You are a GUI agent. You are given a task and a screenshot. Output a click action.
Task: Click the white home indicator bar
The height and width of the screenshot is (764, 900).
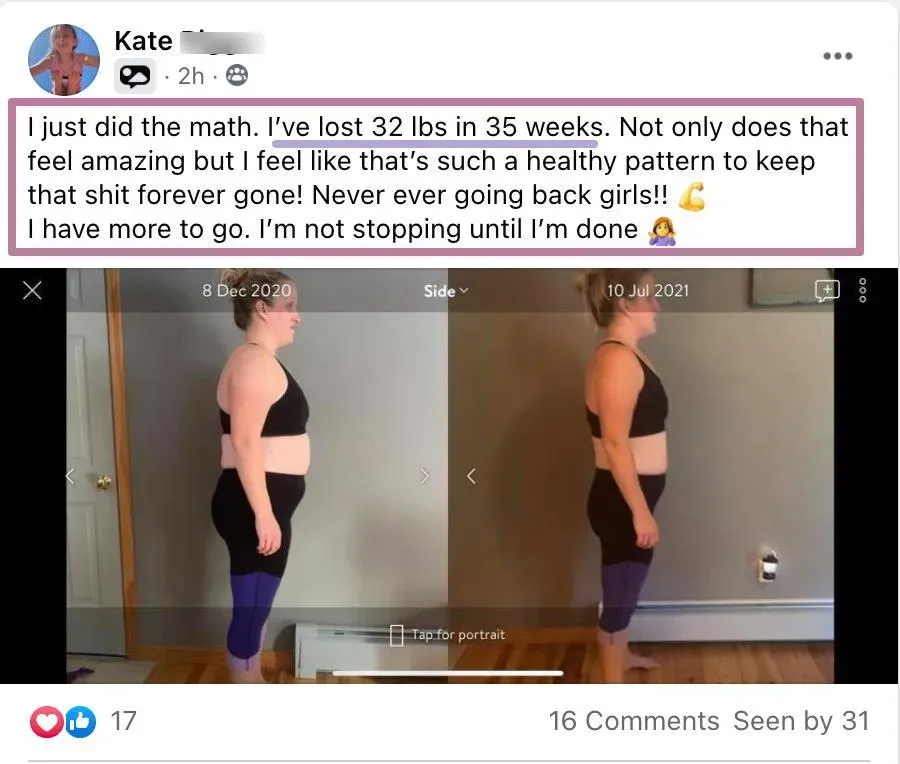pos(448,673)
